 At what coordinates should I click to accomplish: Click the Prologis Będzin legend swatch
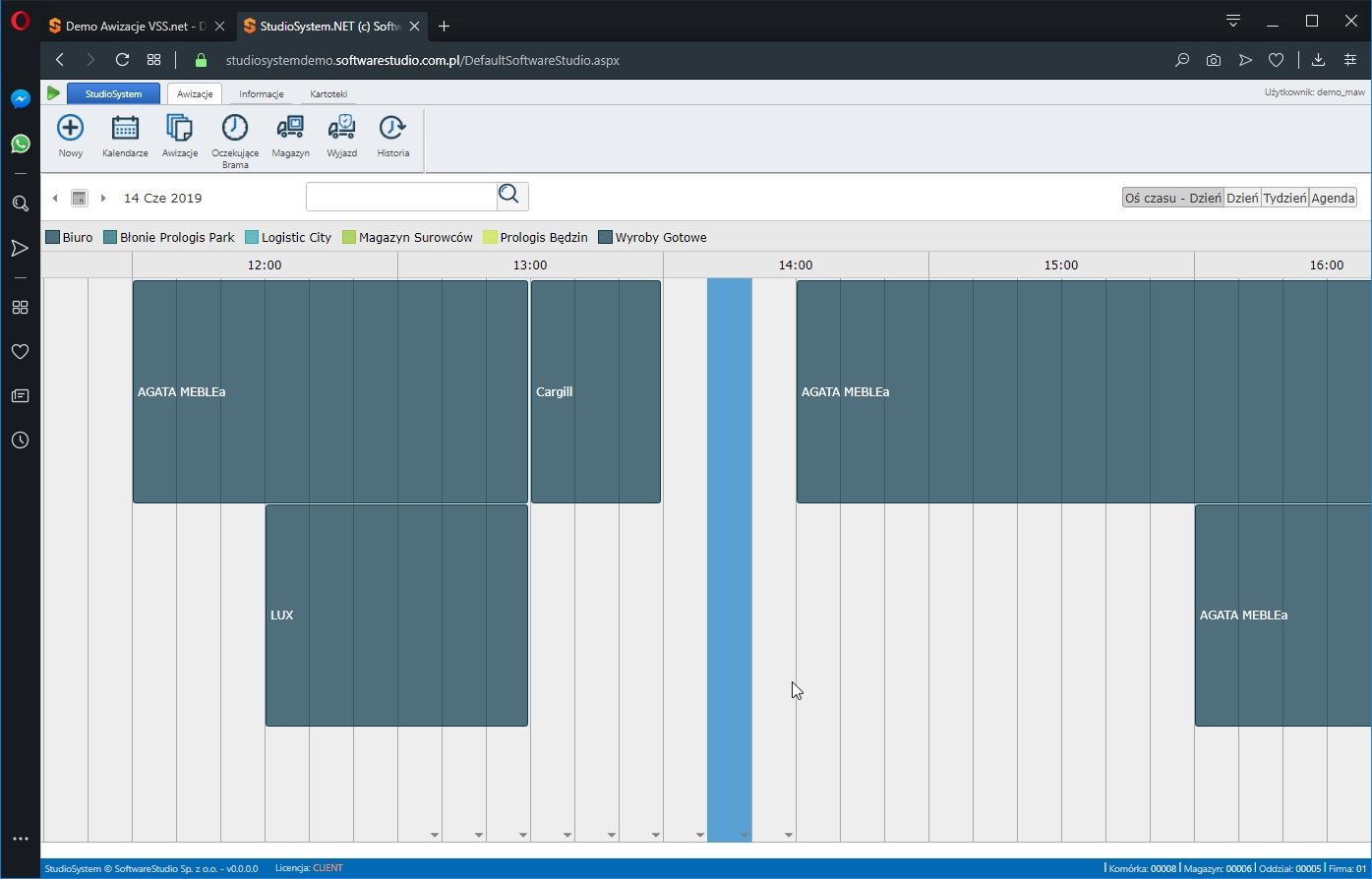(490, 237)
